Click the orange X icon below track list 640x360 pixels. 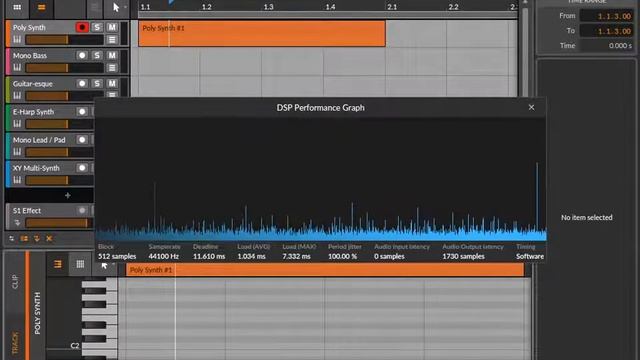pyautogui.click(x=49, y=238)
